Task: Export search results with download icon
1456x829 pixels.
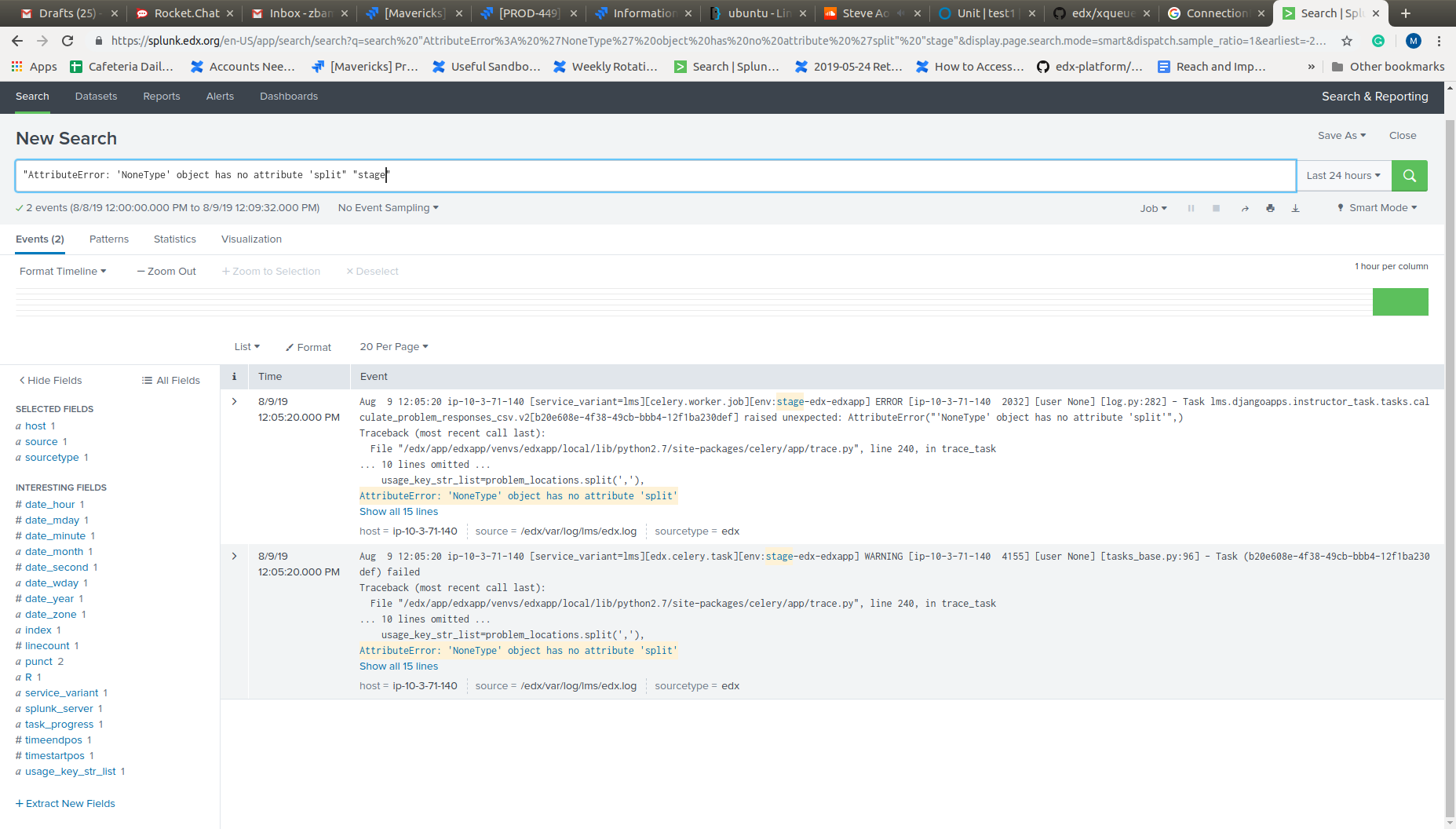Action: coord(1295,208)
